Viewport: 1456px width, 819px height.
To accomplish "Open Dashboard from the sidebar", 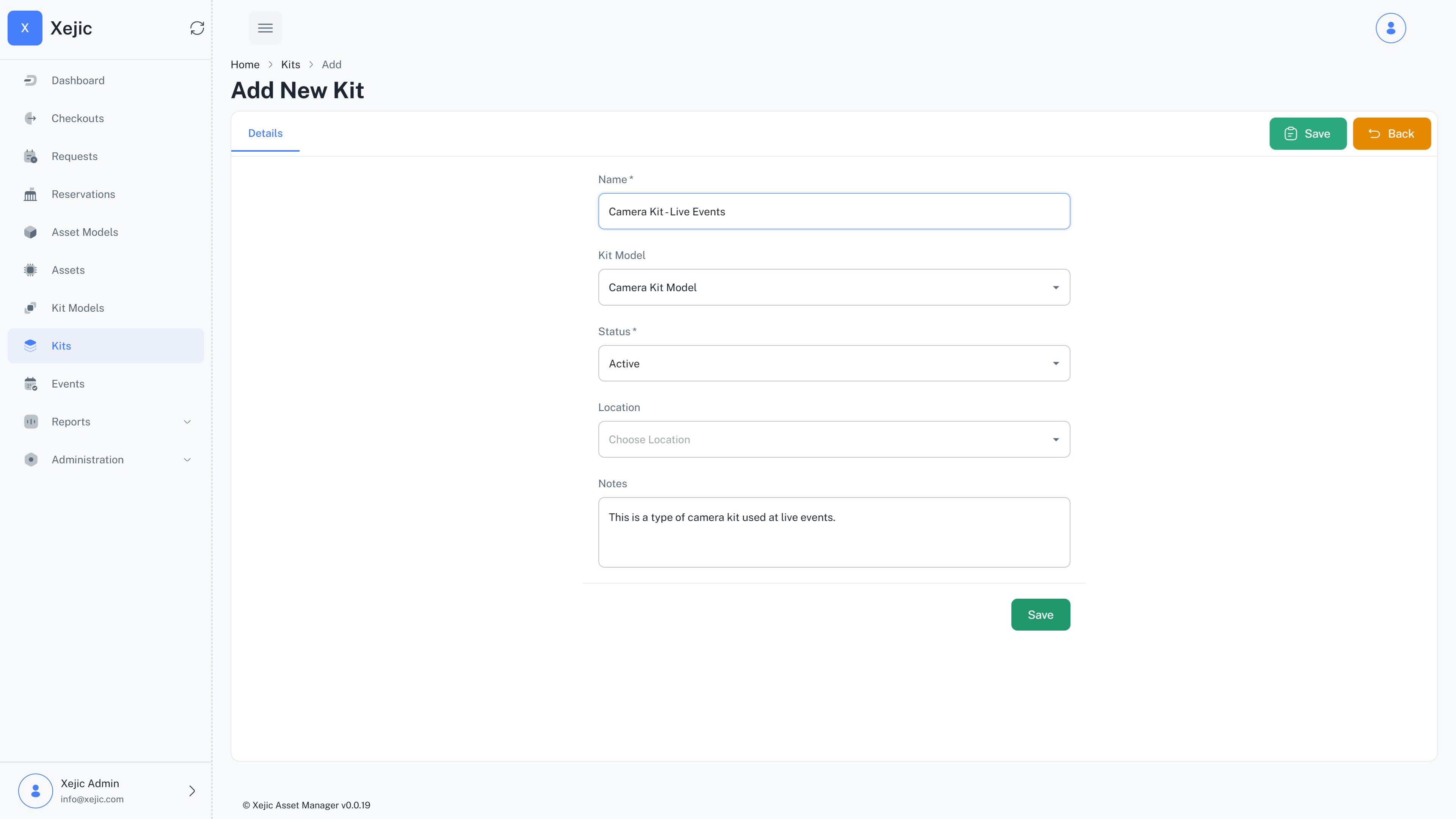I will point(106,80).
